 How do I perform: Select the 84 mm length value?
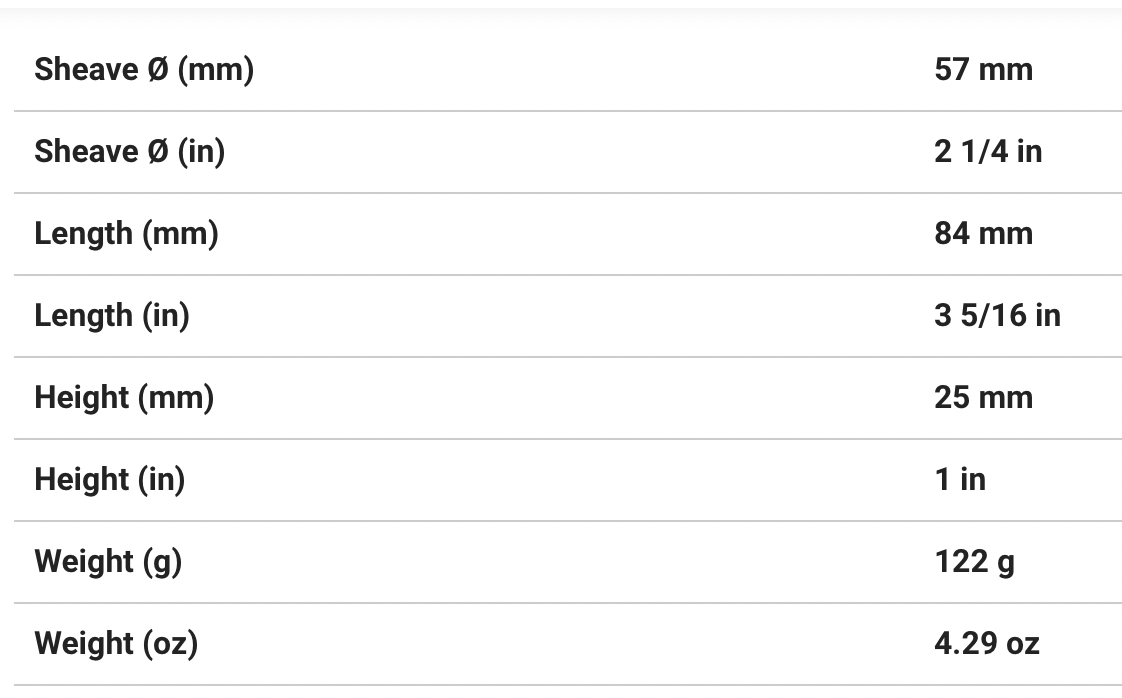(x=983, y=234)
